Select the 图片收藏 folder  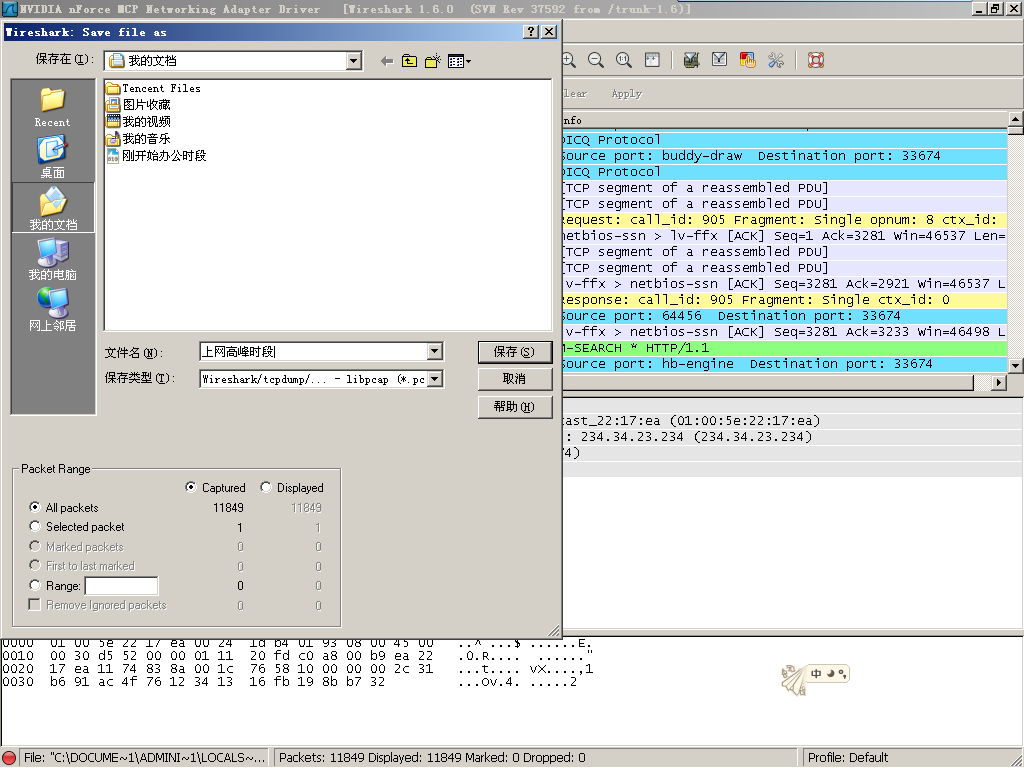[x=138, y=104]
